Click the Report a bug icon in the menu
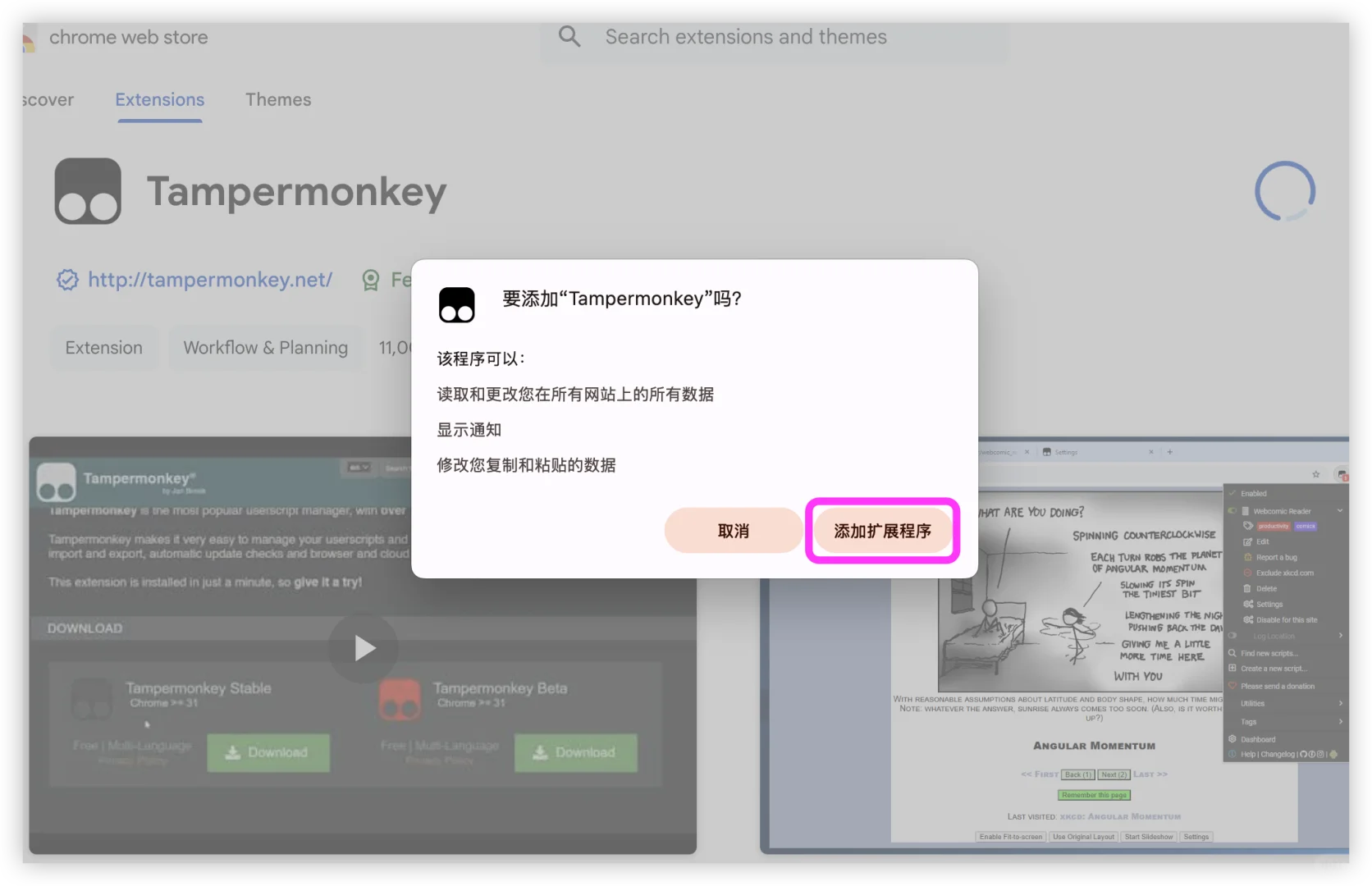1372x886 pixels. (x=1248, y=557)
